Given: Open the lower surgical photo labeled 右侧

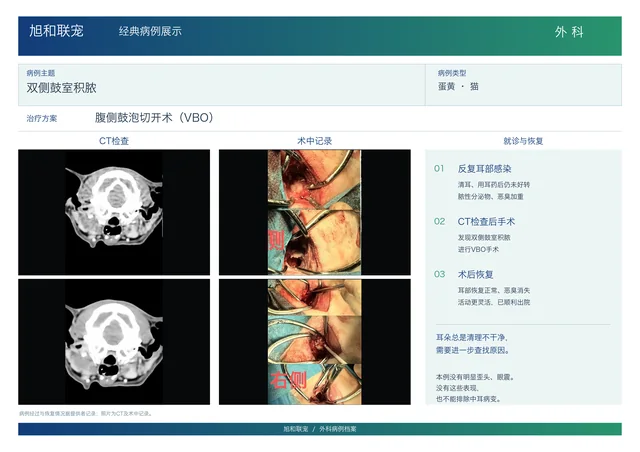Looking at the screenshot, I should [x=315, y=342].
